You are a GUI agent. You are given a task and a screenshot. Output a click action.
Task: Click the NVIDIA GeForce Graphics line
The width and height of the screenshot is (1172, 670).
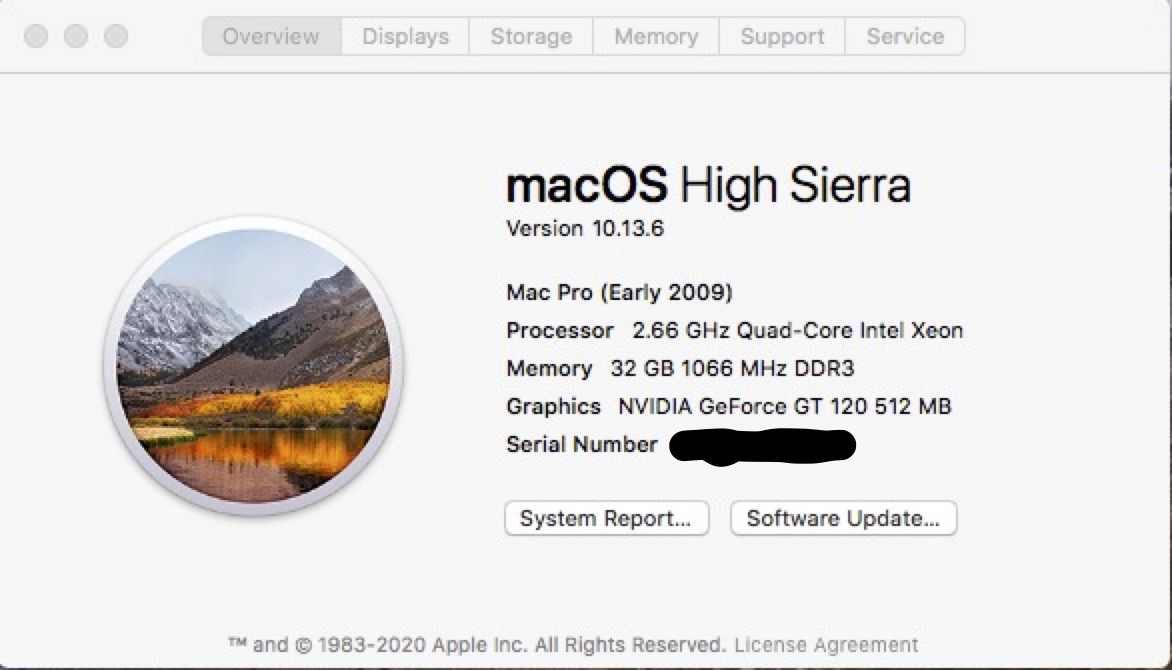[x=729, y=407]
